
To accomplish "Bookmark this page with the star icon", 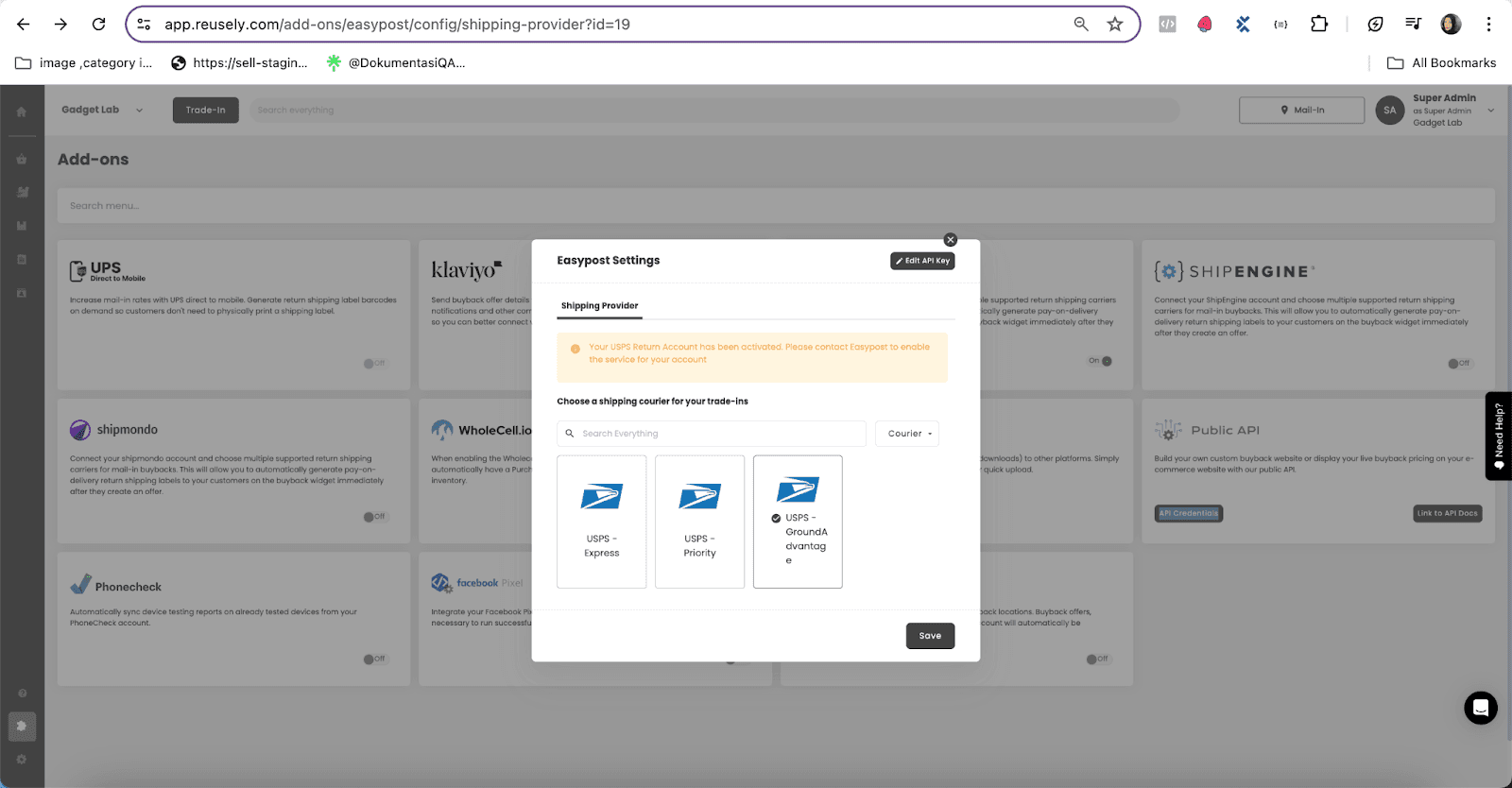I will pos(1115,25).
